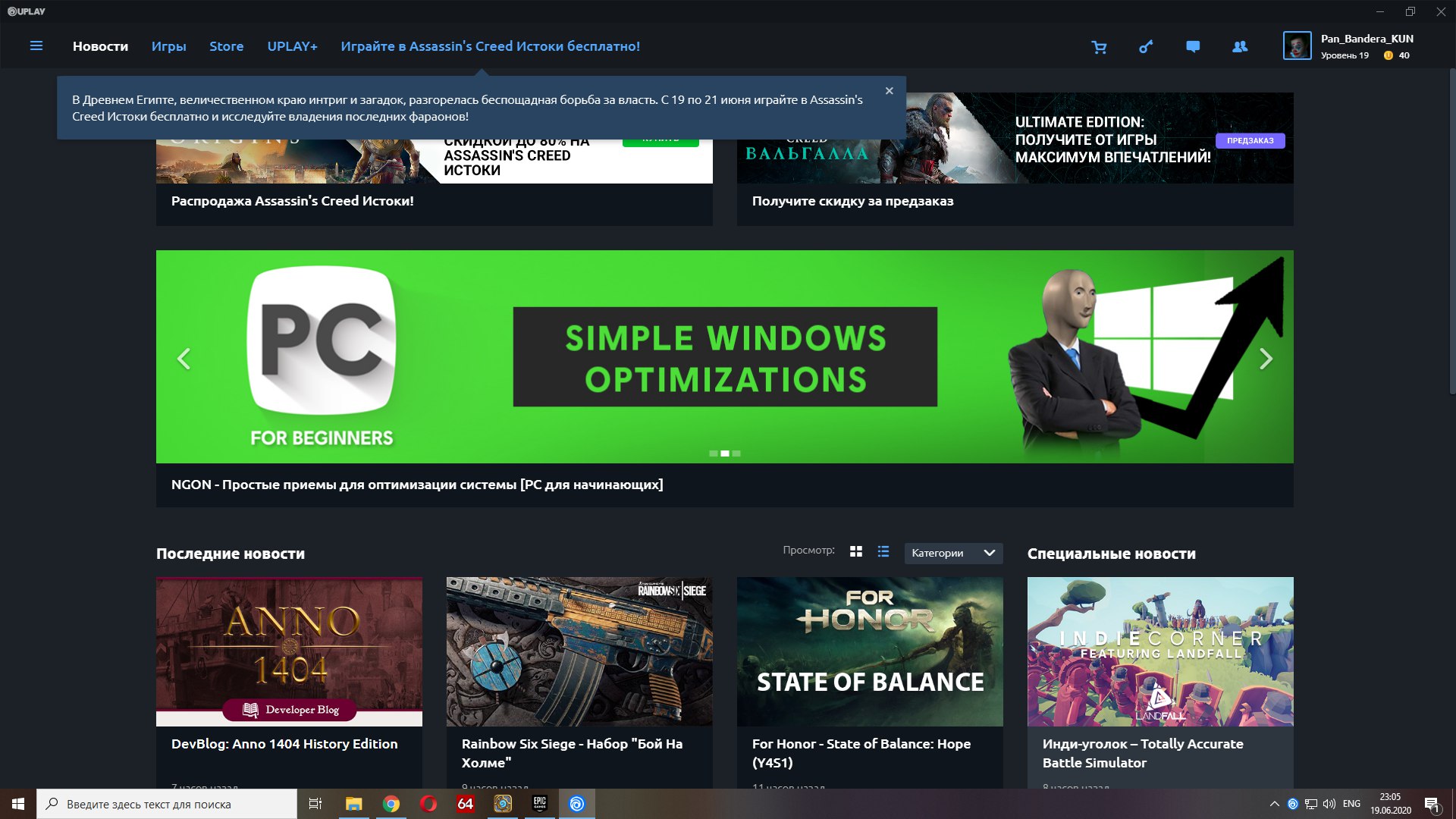1456x819 pixels.
Task: Click the Uplay icon in system tray
Action: pos(1292,804)
